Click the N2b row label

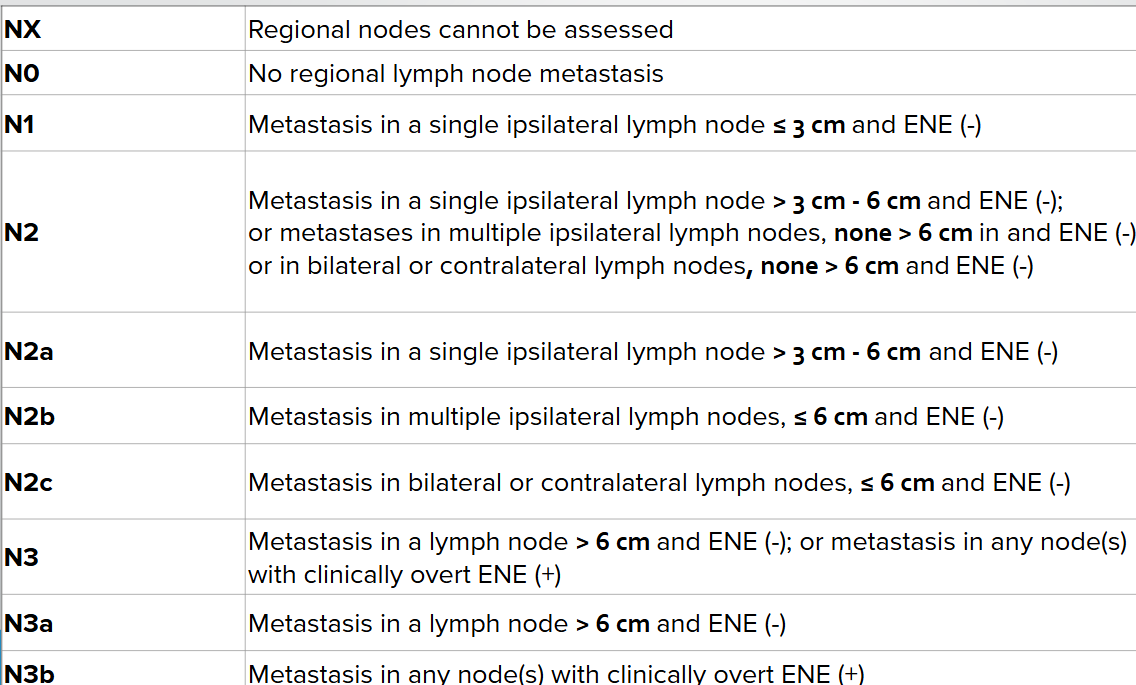[30, 416]
